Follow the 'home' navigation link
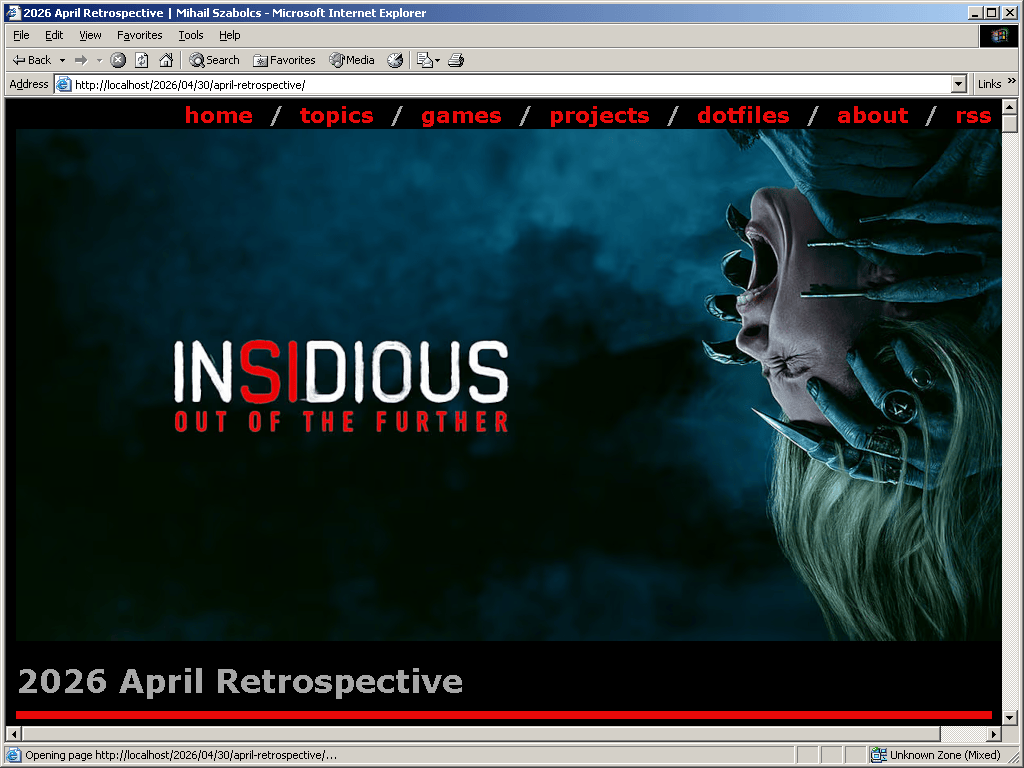Image resolution: width=1024 pixels, height=768 pixels. pyautogui.click(x=219, y=115)
